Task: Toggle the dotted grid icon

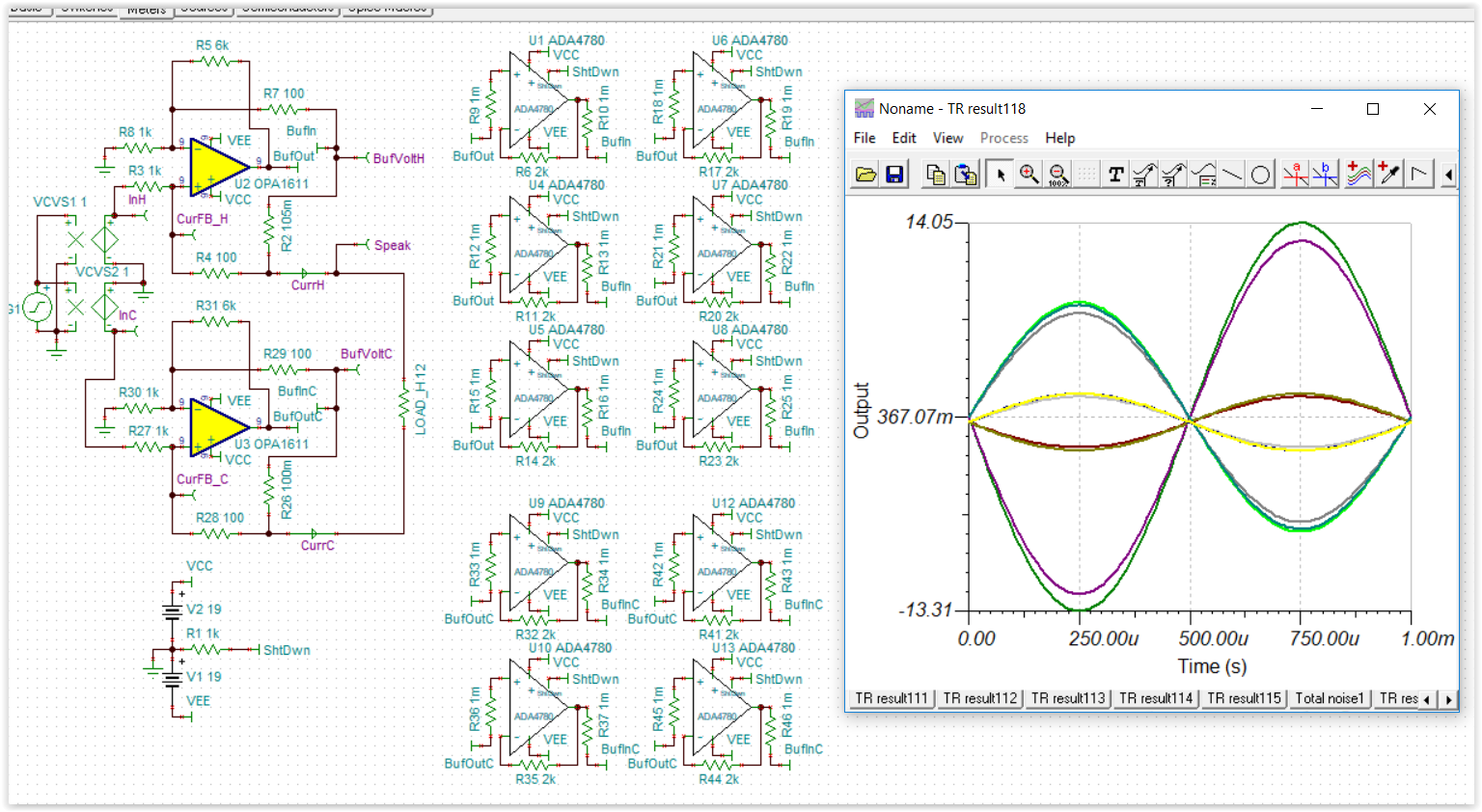Action: point(1086,175)
